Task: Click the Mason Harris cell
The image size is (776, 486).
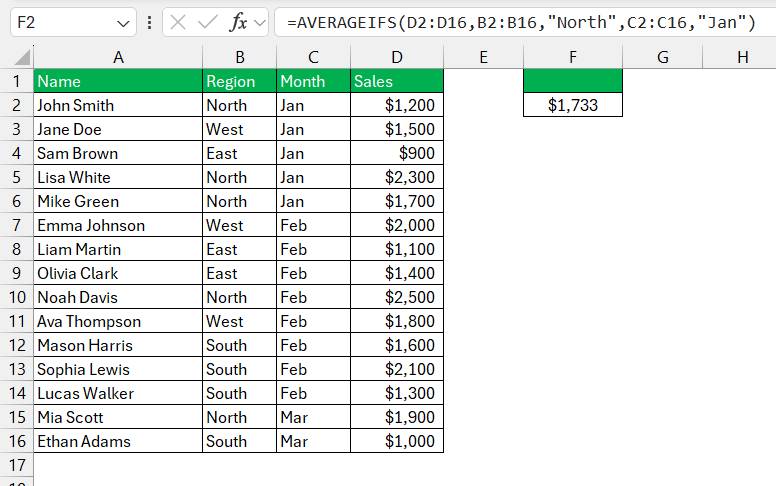Action: [118, 345]
